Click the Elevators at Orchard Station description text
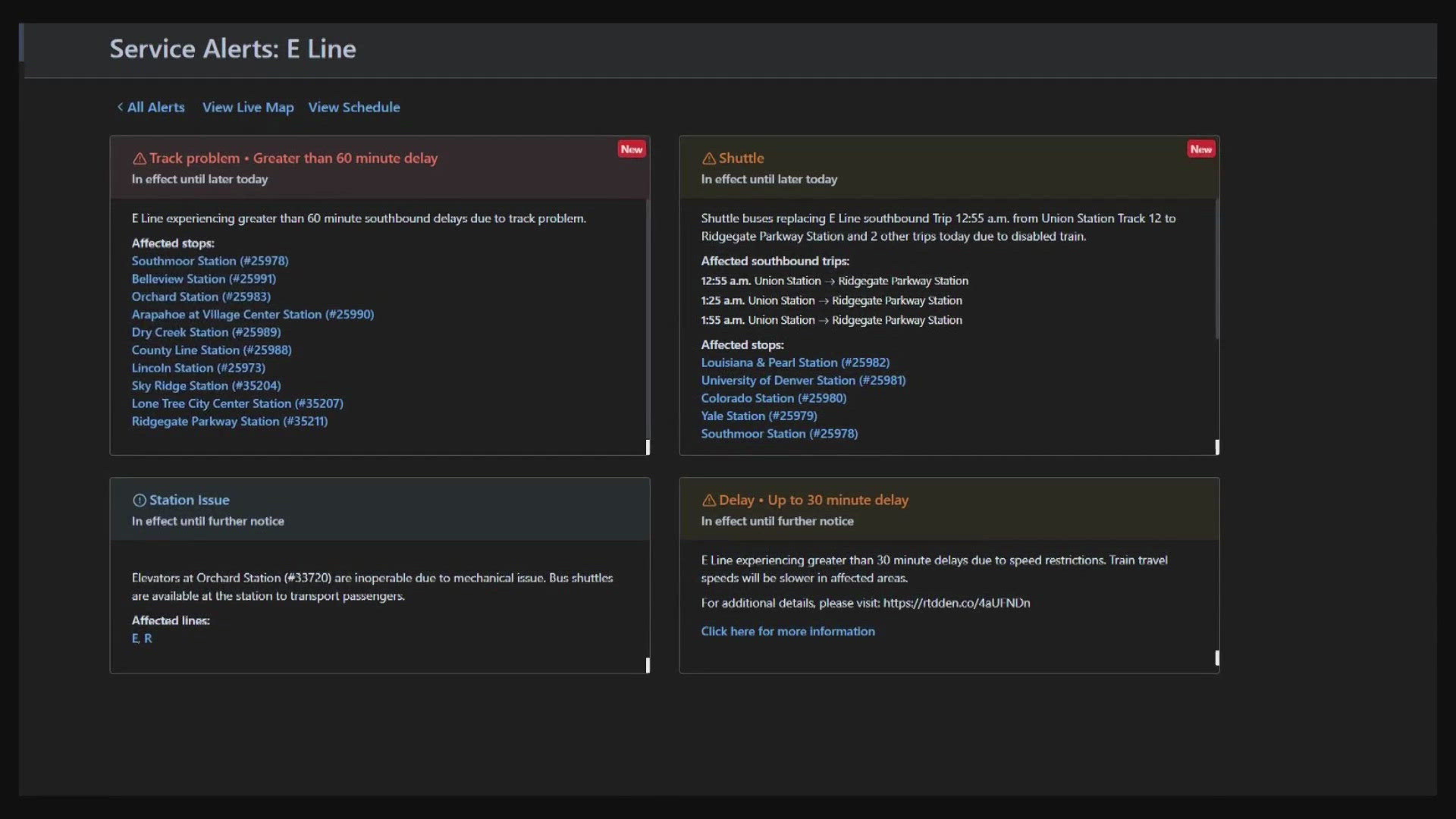Screen dimensions: 1456x819 tap(372, 587)
